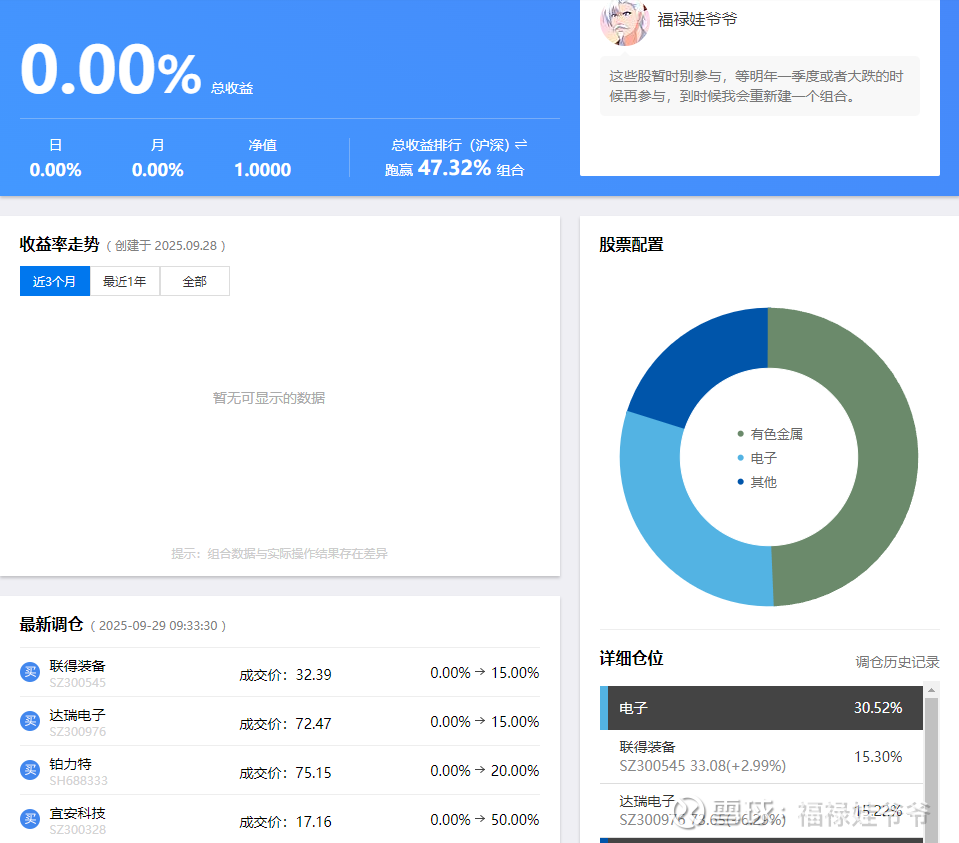Click the 净值 1.0000 value

coord(262,169)
